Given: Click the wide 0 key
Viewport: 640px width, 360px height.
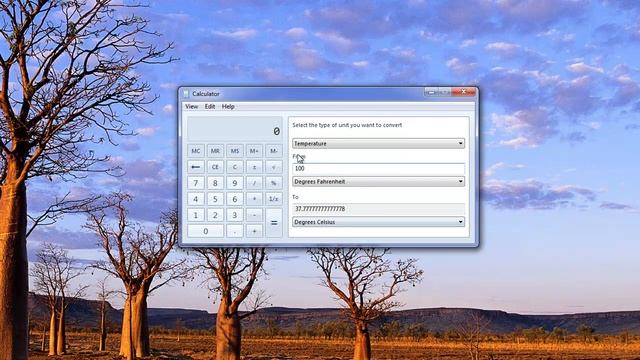Looking at the screenshot, I should tap(205, 231).
